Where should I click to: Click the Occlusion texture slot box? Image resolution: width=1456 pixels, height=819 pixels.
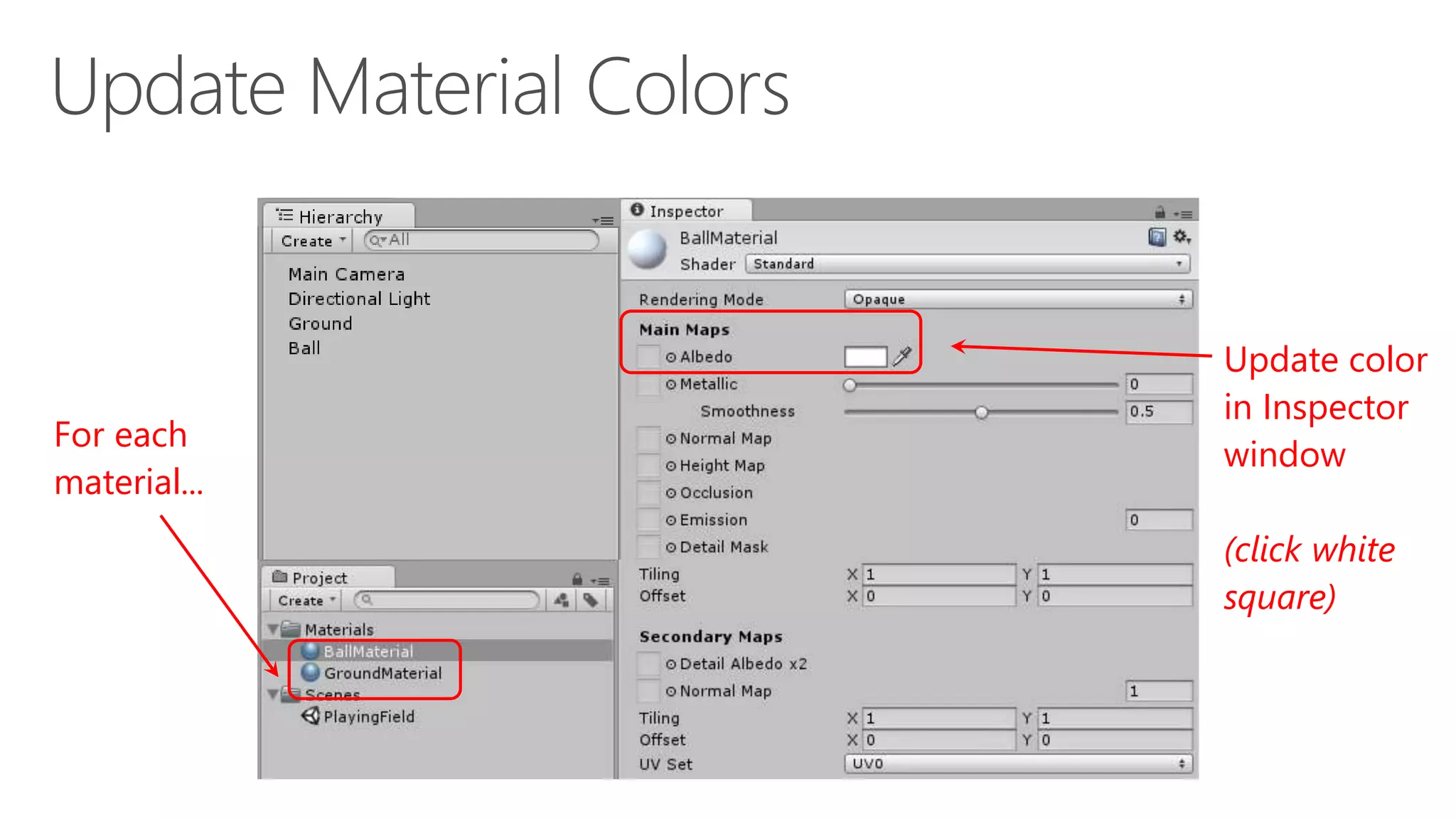pyautogui.click(x=648, y=493)
